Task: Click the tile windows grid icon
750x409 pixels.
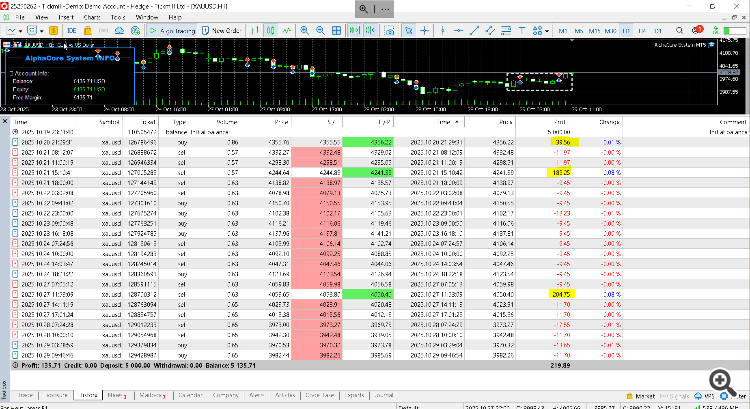Action: pos(336,31)
